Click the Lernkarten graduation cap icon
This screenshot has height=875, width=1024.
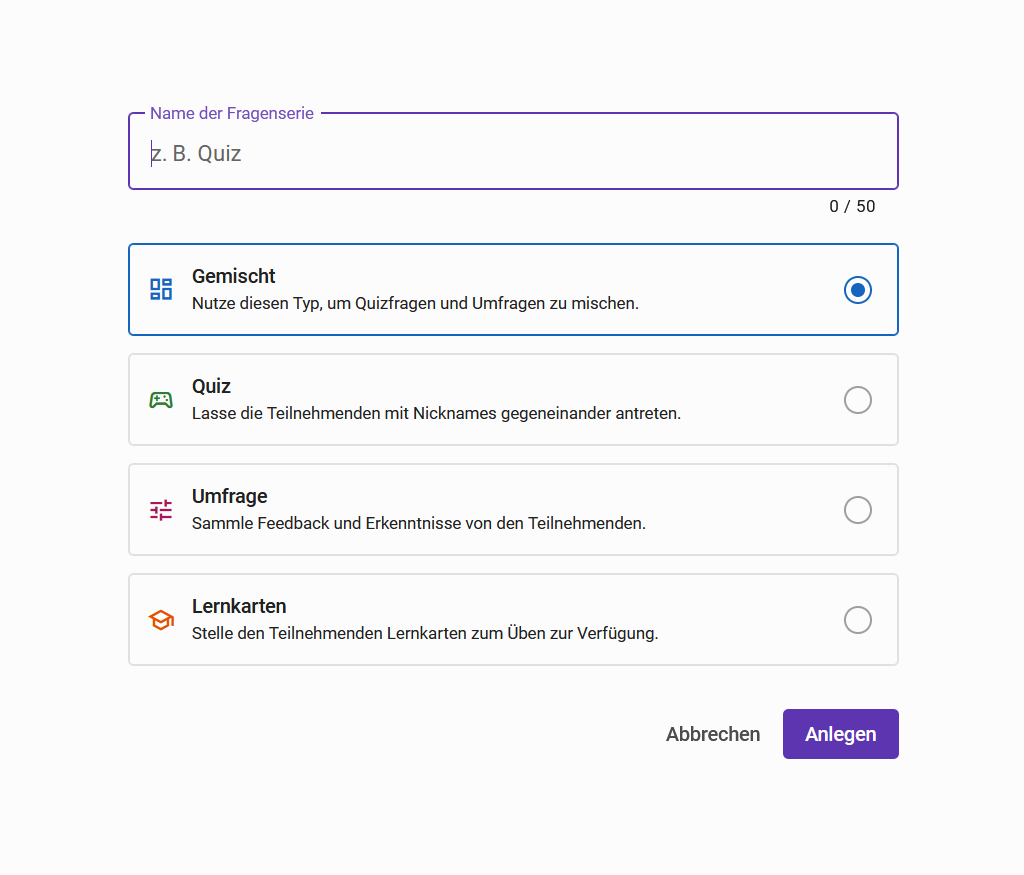(x=161, y=620)
